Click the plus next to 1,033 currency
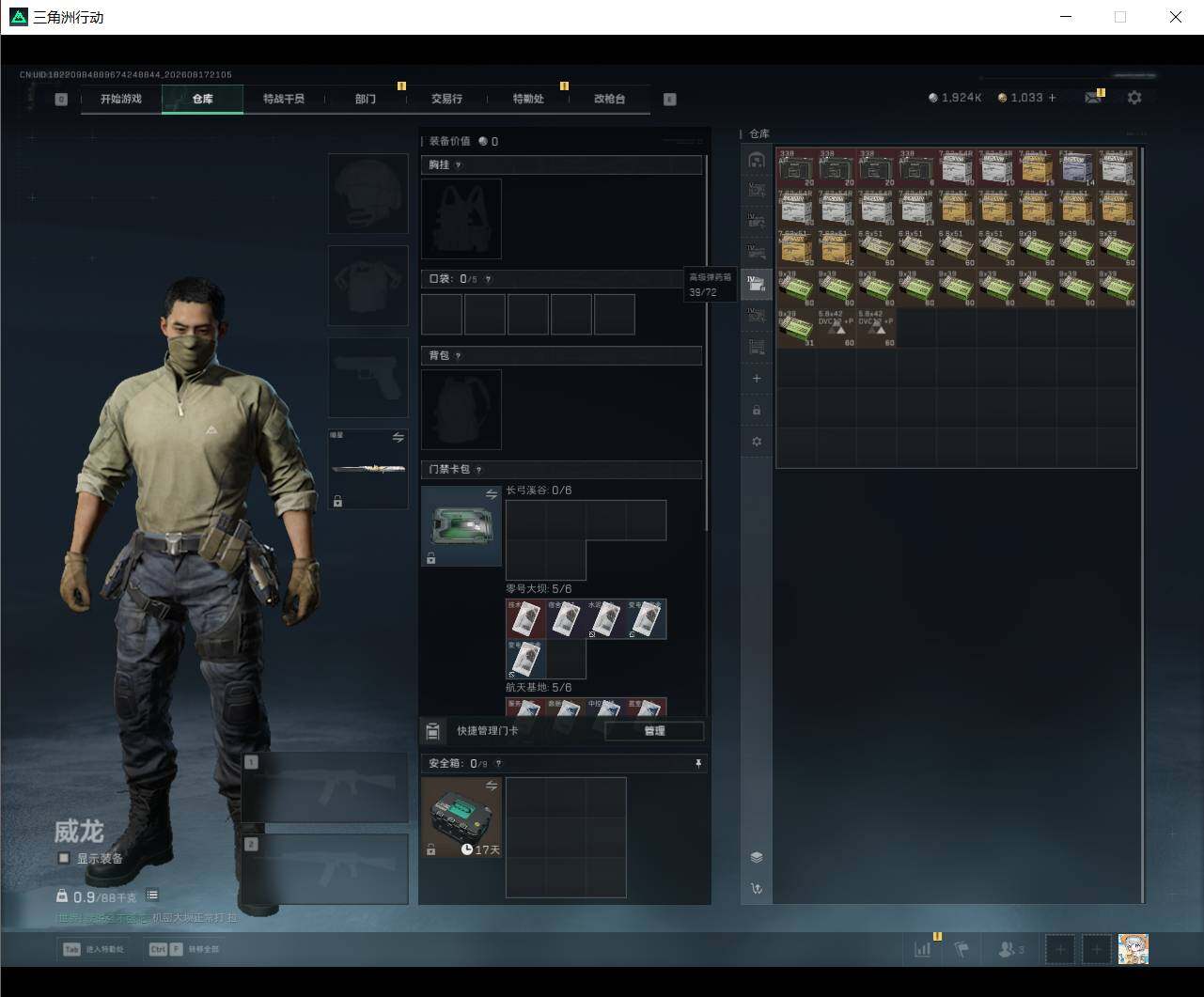1204x997 pixels. coord(1052,98)
